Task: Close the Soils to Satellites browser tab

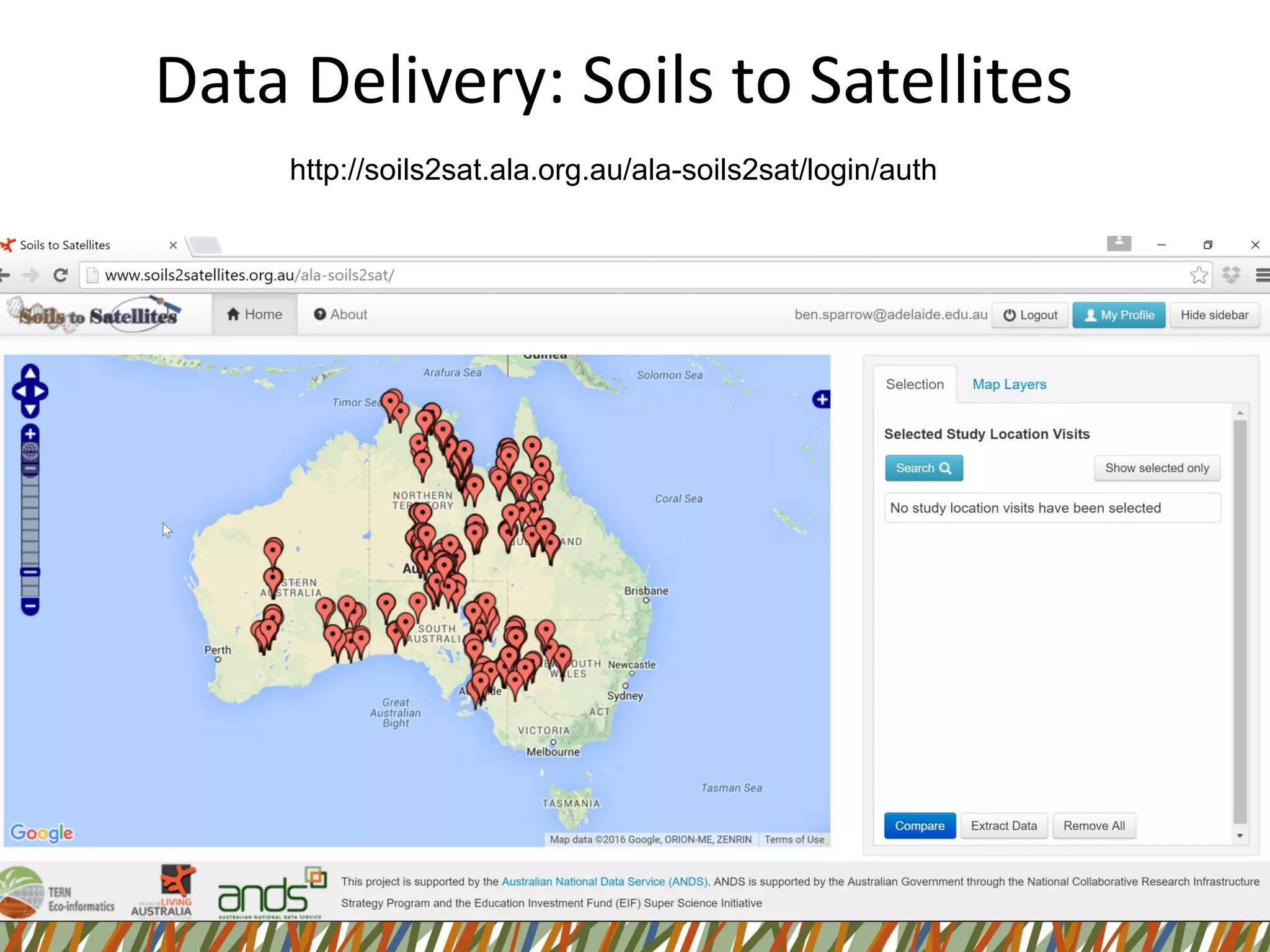Action: click(x=173, y=245)
